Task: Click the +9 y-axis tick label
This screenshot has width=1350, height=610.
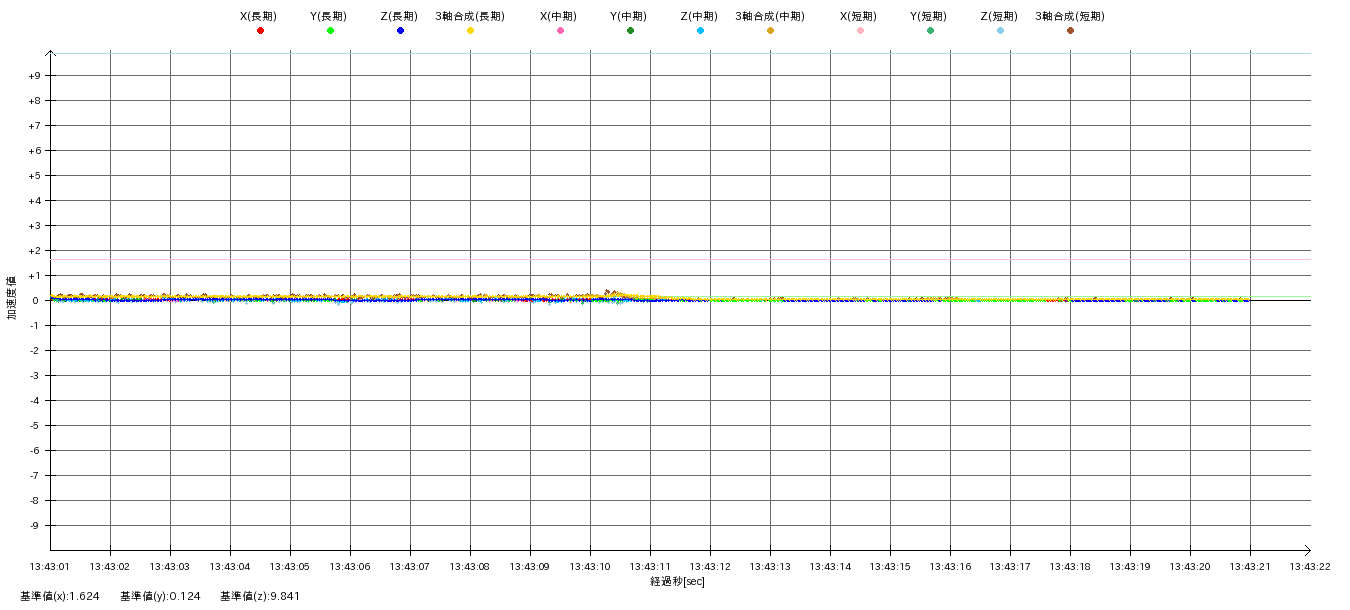Action: [x=34, y=76]
